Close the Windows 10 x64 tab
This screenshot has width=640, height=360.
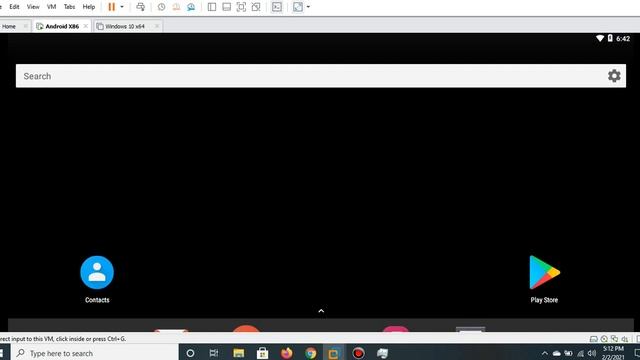[157, 26]
